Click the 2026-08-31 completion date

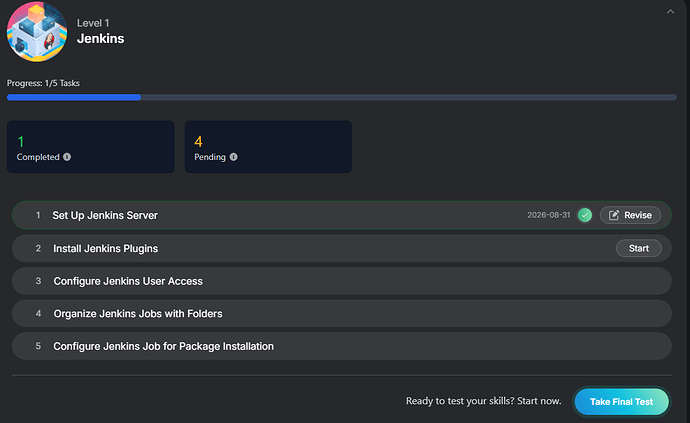point(549,215)
